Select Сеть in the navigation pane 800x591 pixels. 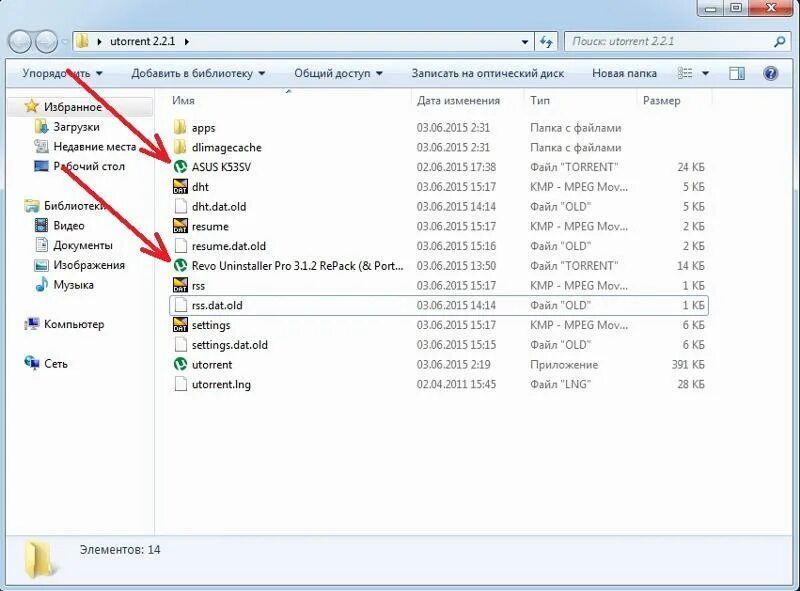(56, 364)
